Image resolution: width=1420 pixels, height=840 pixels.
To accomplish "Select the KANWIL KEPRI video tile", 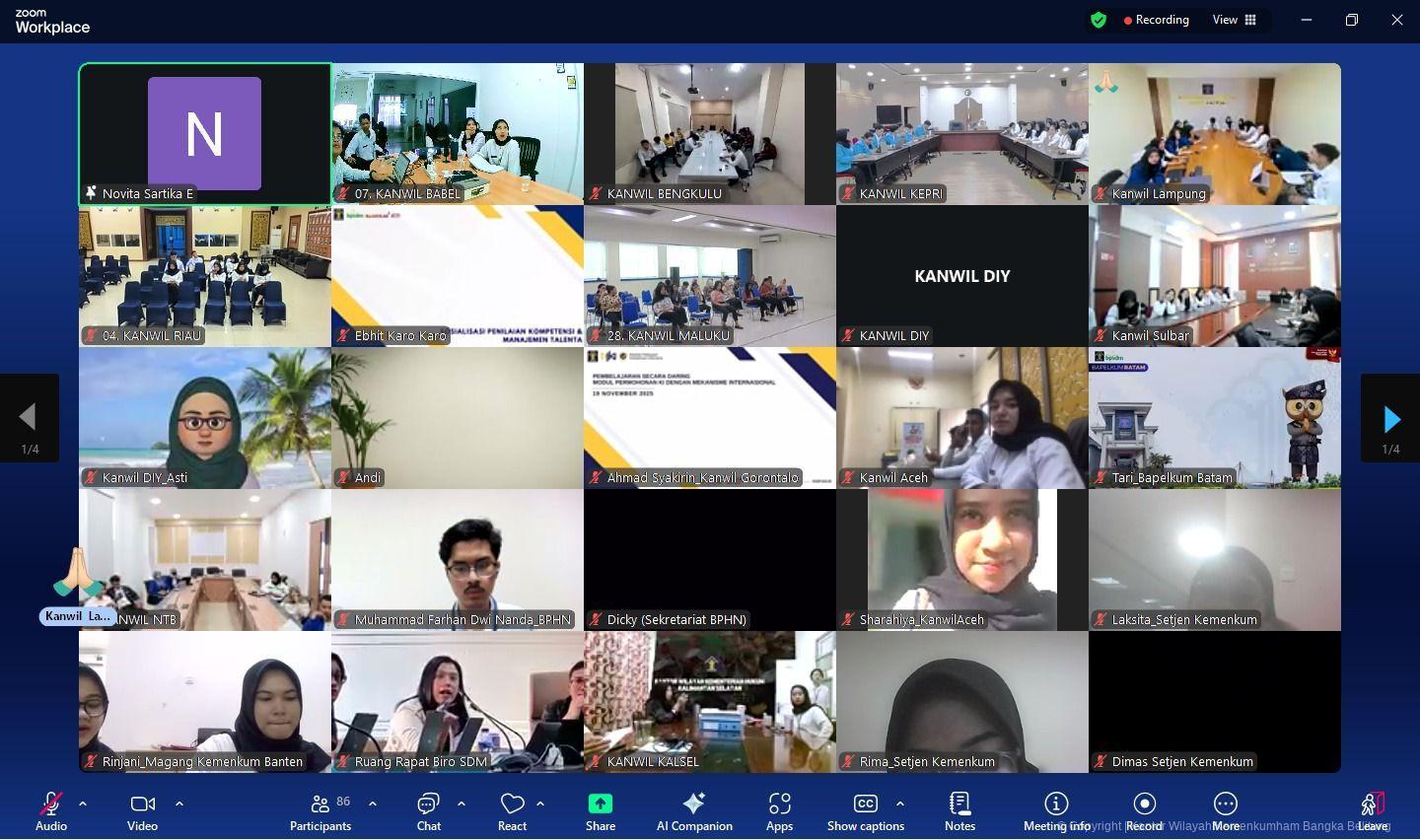I will coord(961,133).
